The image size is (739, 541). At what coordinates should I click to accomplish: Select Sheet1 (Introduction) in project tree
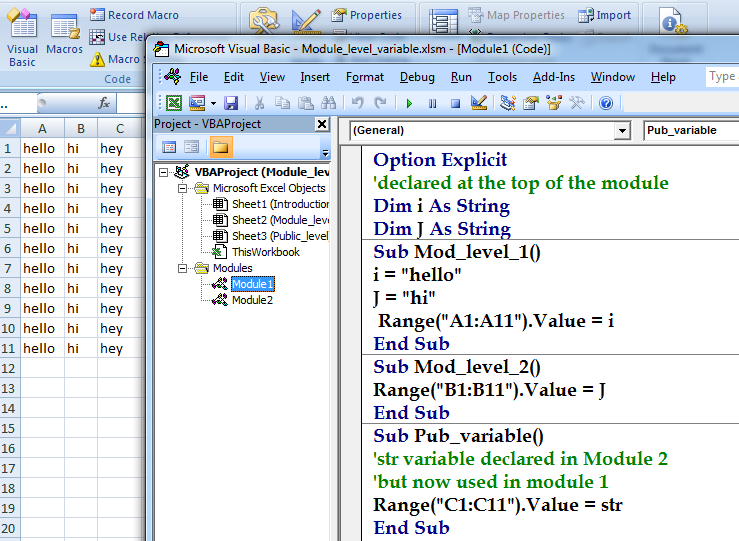point(271,204)
